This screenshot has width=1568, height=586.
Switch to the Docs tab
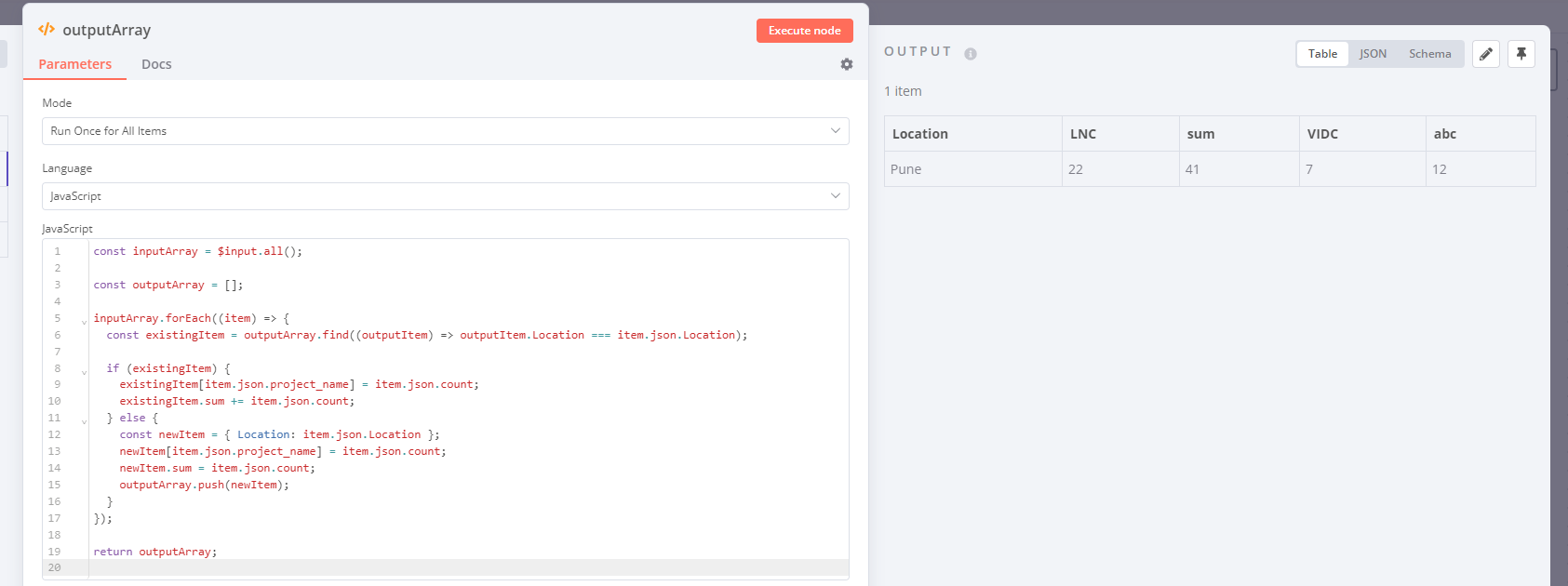tap(156, 64)
